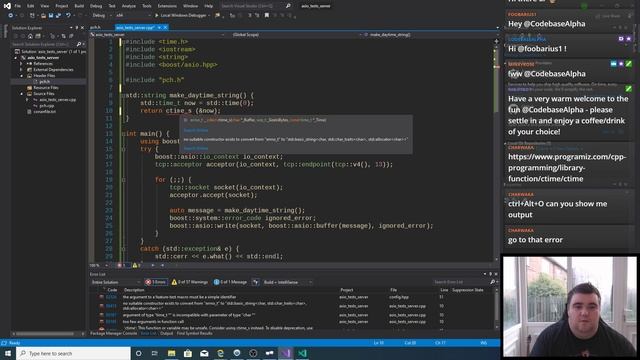Click the Windows taskbar search box

73,353
